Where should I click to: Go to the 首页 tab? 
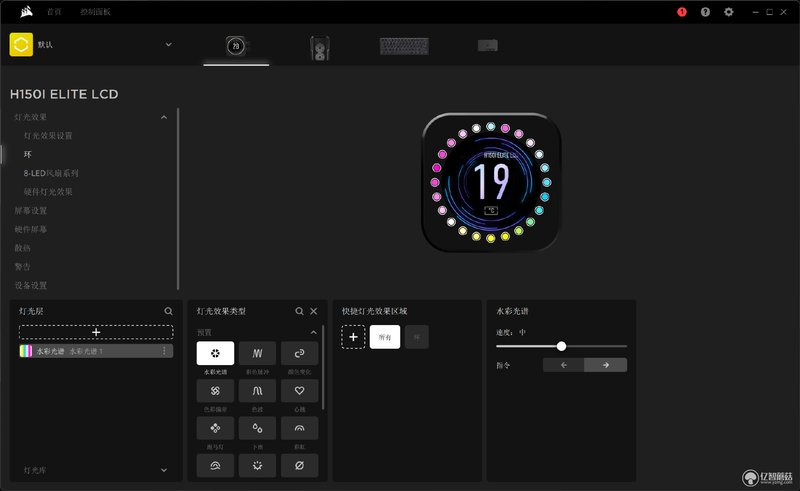pos(54,12)
